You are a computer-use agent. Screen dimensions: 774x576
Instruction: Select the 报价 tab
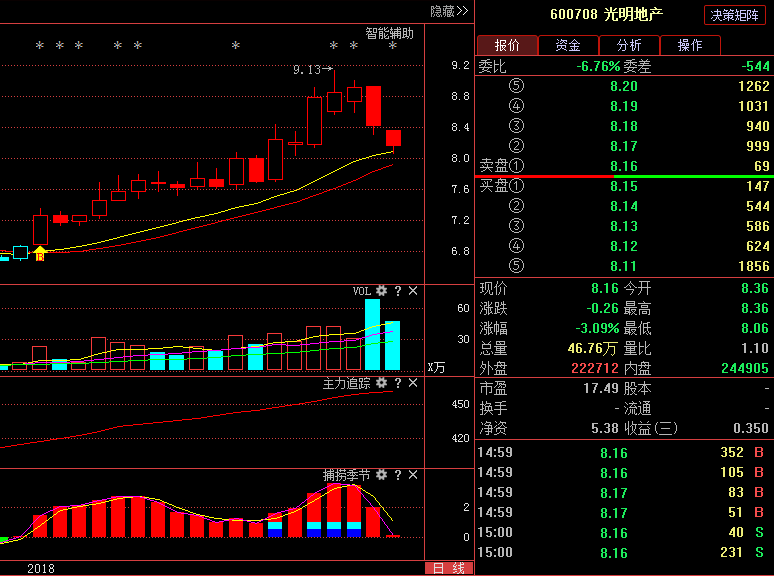coord(507,45)
